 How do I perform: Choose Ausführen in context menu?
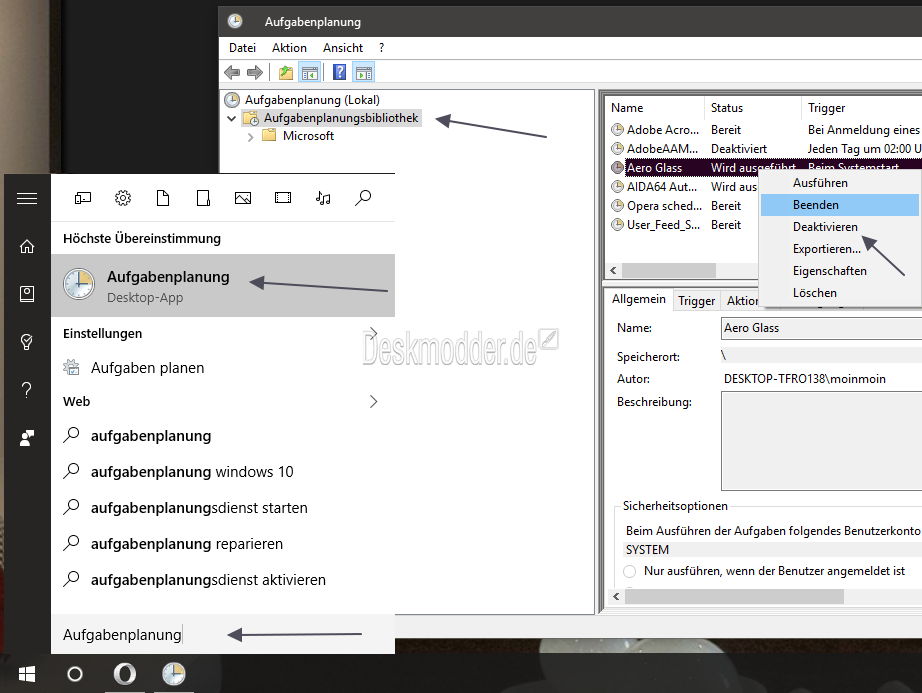click(840, 183)
